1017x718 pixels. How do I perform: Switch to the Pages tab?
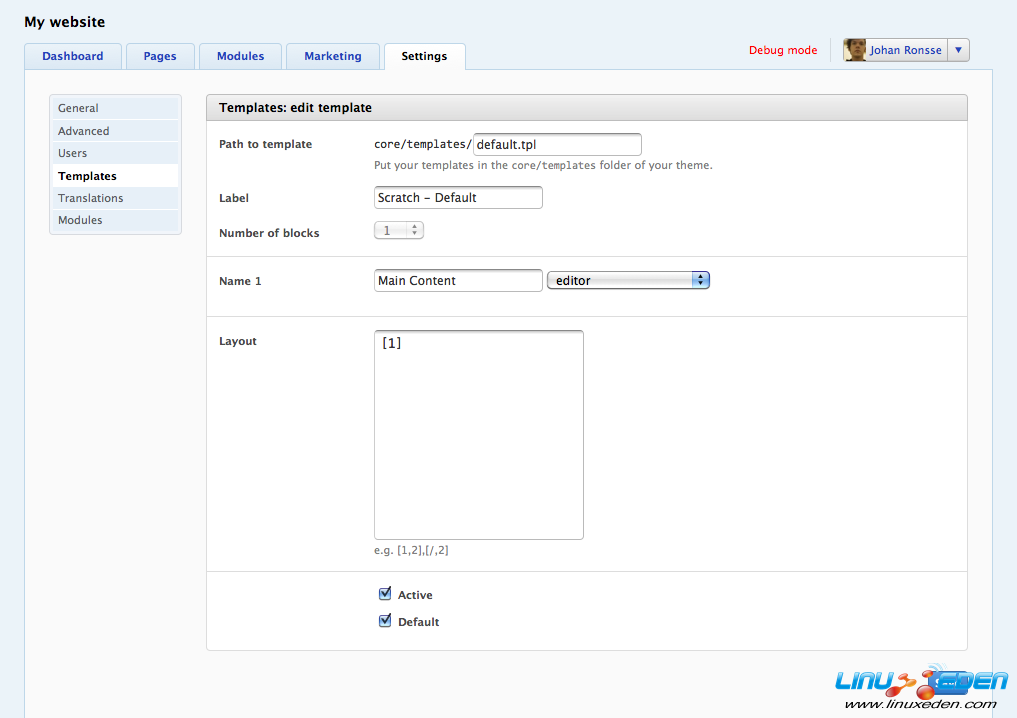160,57
